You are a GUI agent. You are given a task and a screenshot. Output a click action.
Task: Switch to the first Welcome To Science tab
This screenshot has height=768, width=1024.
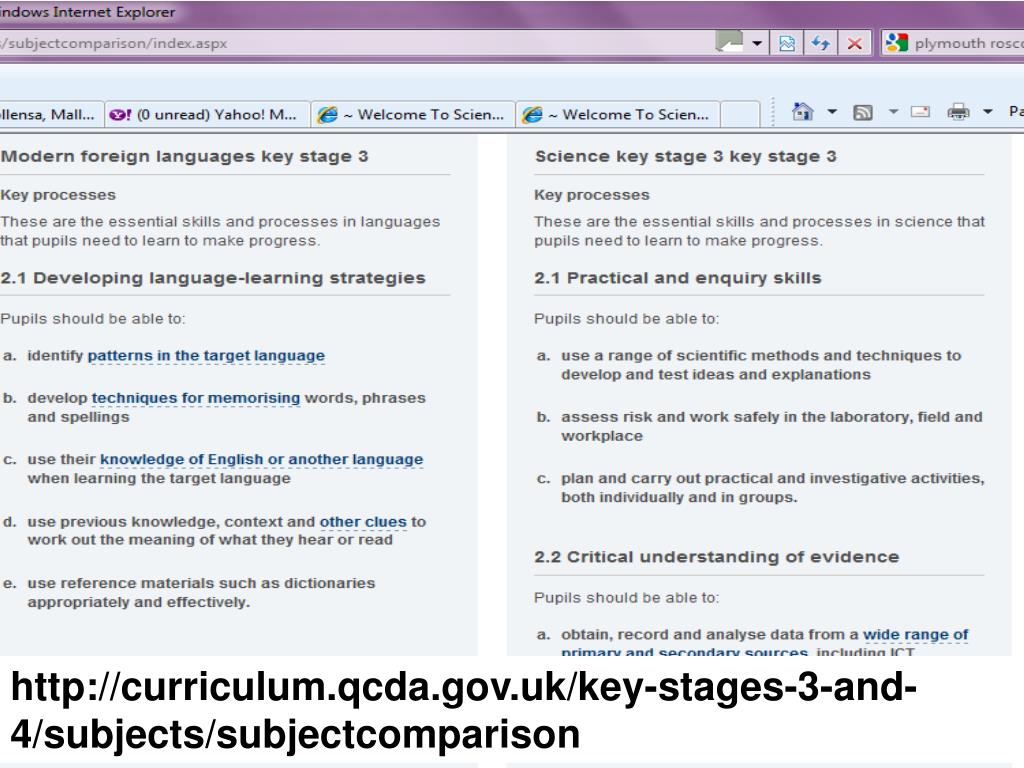point(413,115)
